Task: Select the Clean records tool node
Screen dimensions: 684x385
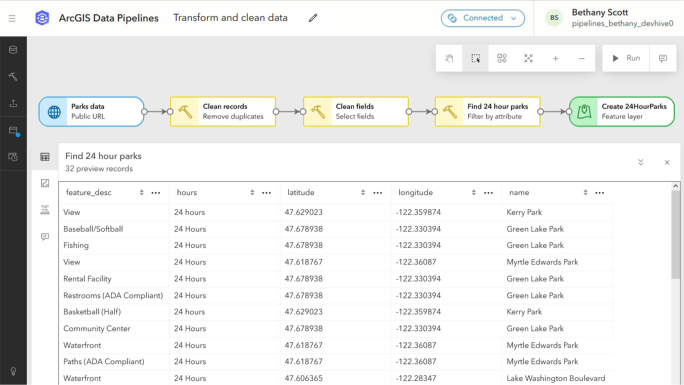Action: (223, 112)
